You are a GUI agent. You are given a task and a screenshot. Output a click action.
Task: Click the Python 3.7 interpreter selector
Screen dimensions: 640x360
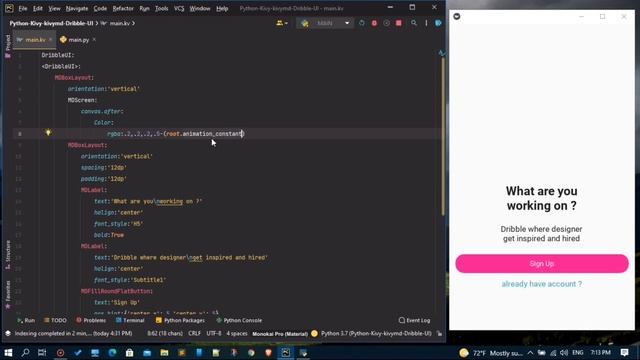point(376,333)
